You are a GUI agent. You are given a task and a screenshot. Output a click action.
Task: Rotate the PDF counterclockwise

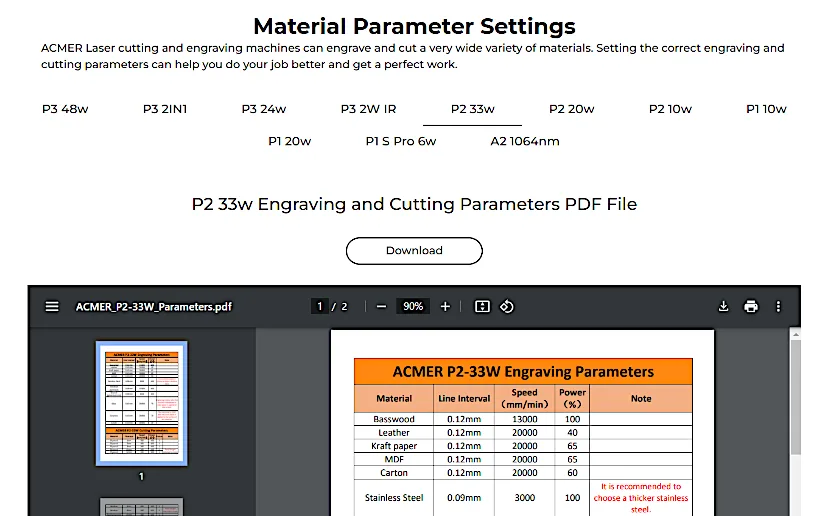(x=507, y=306)
